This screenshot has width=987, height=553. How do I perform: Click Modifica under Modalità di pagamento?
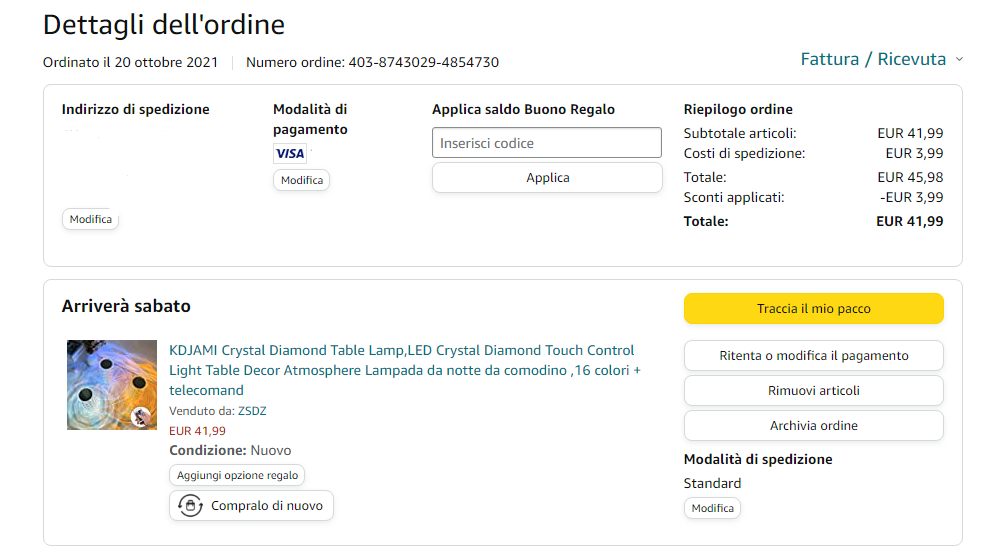point(301,180)
